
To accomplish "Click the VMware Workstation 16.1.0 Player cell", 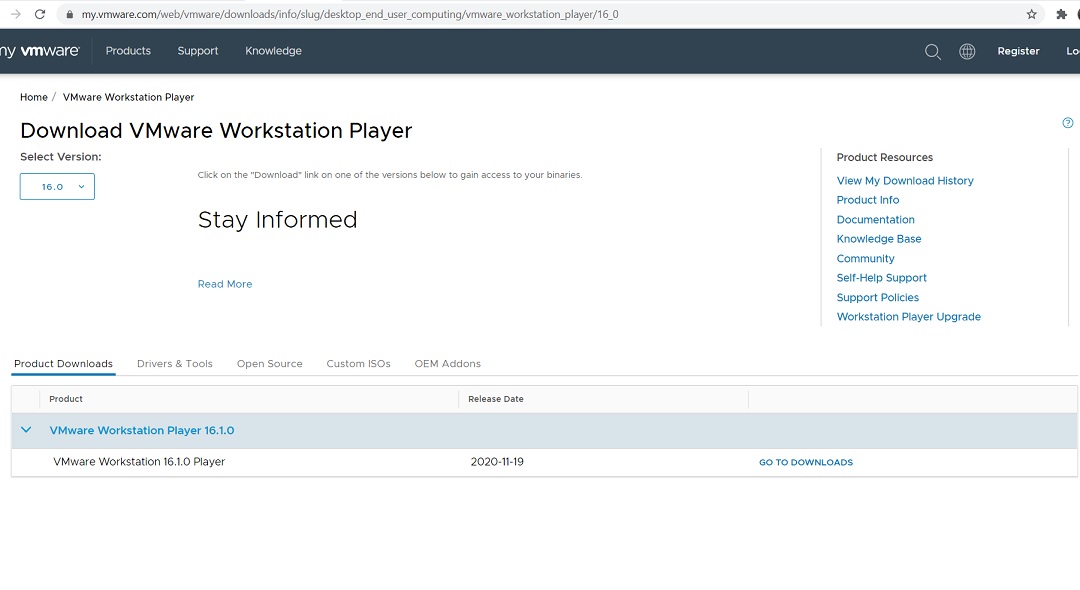I will click(139, 462).
